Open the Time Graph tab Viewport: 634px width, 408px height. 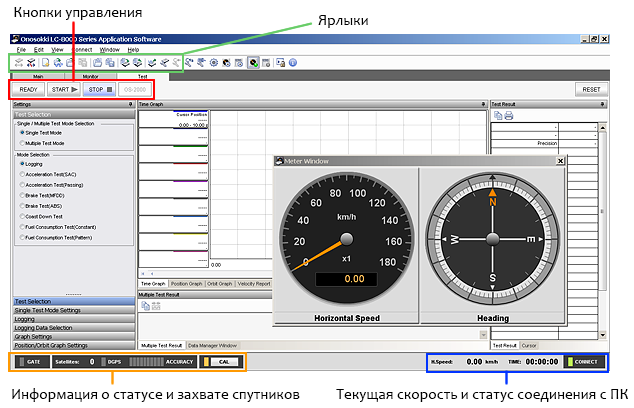point(153,284)
